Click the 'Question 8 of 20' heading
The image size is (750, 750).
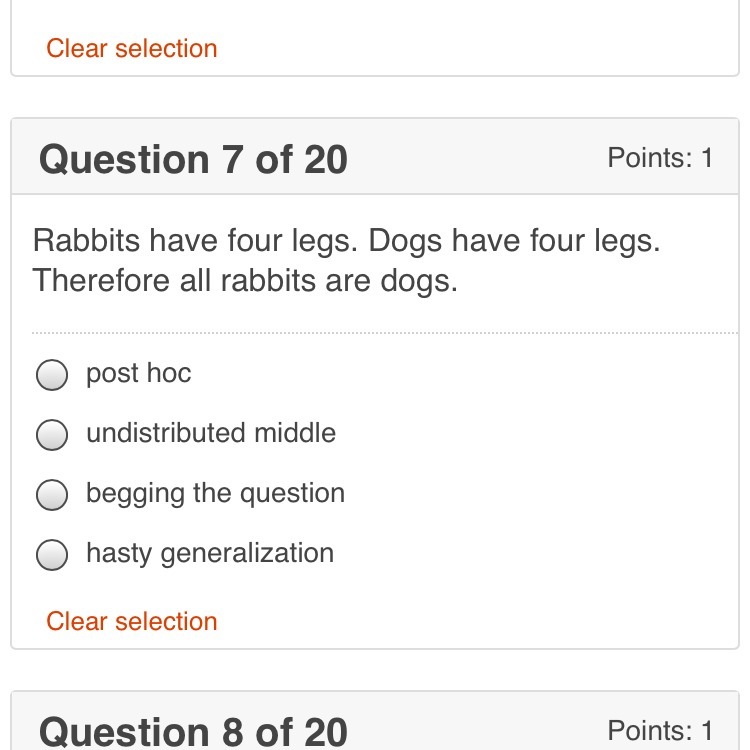coord(193,731)
